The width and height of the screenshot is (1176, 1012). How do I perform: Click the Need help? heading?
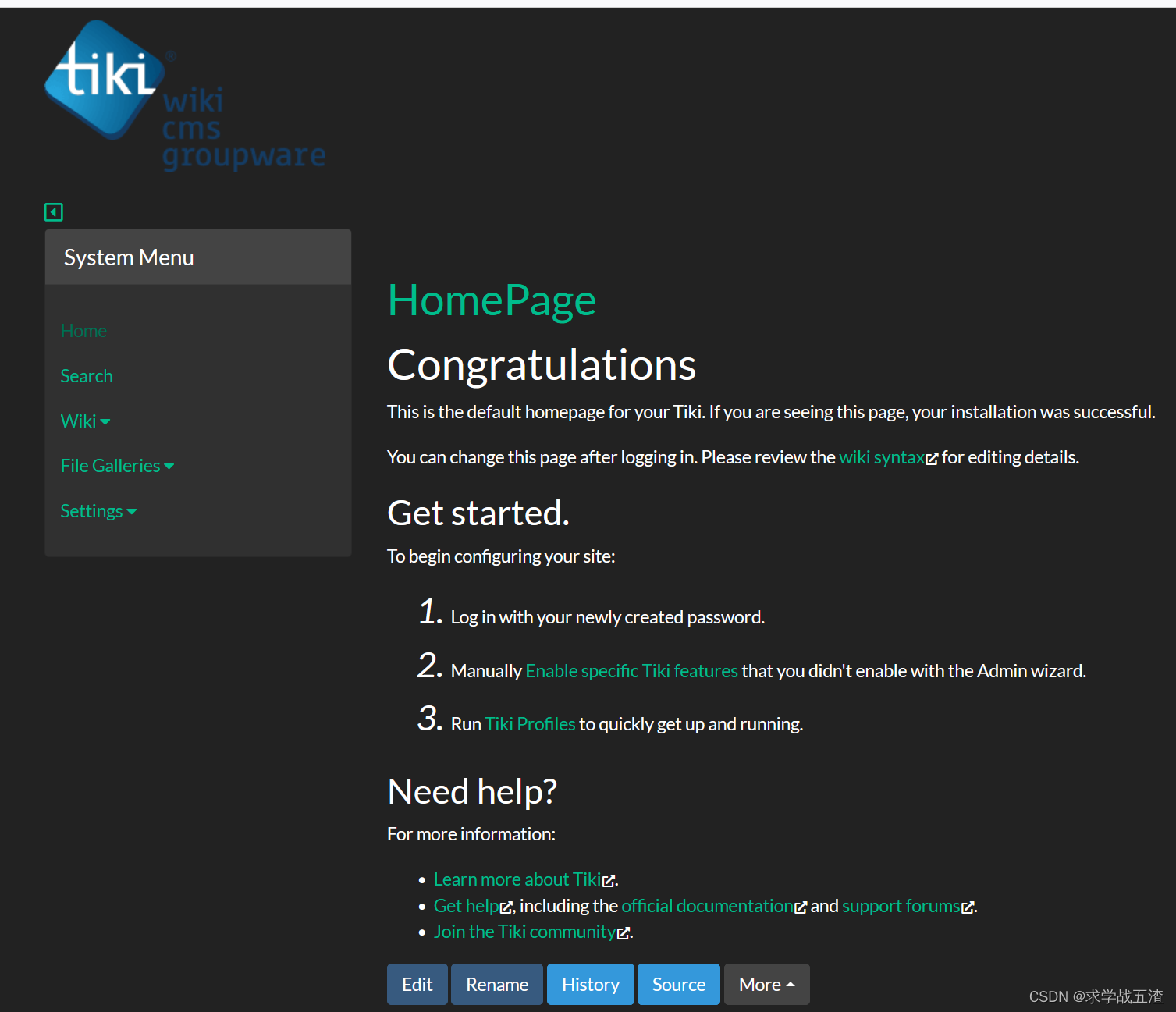[x=472, y=791]
